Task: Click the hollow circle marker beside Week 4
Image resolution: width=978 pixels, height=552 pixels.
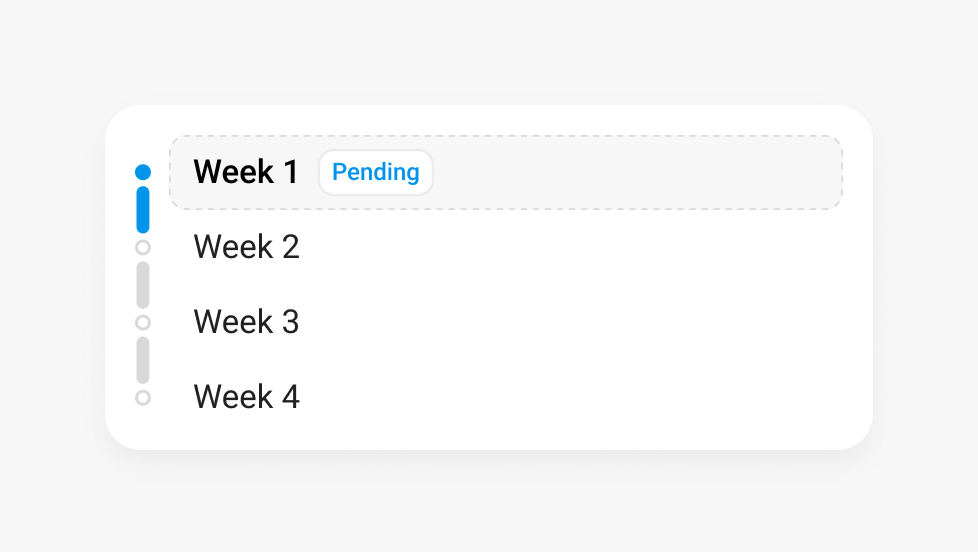Action: [x=143, y=398]
